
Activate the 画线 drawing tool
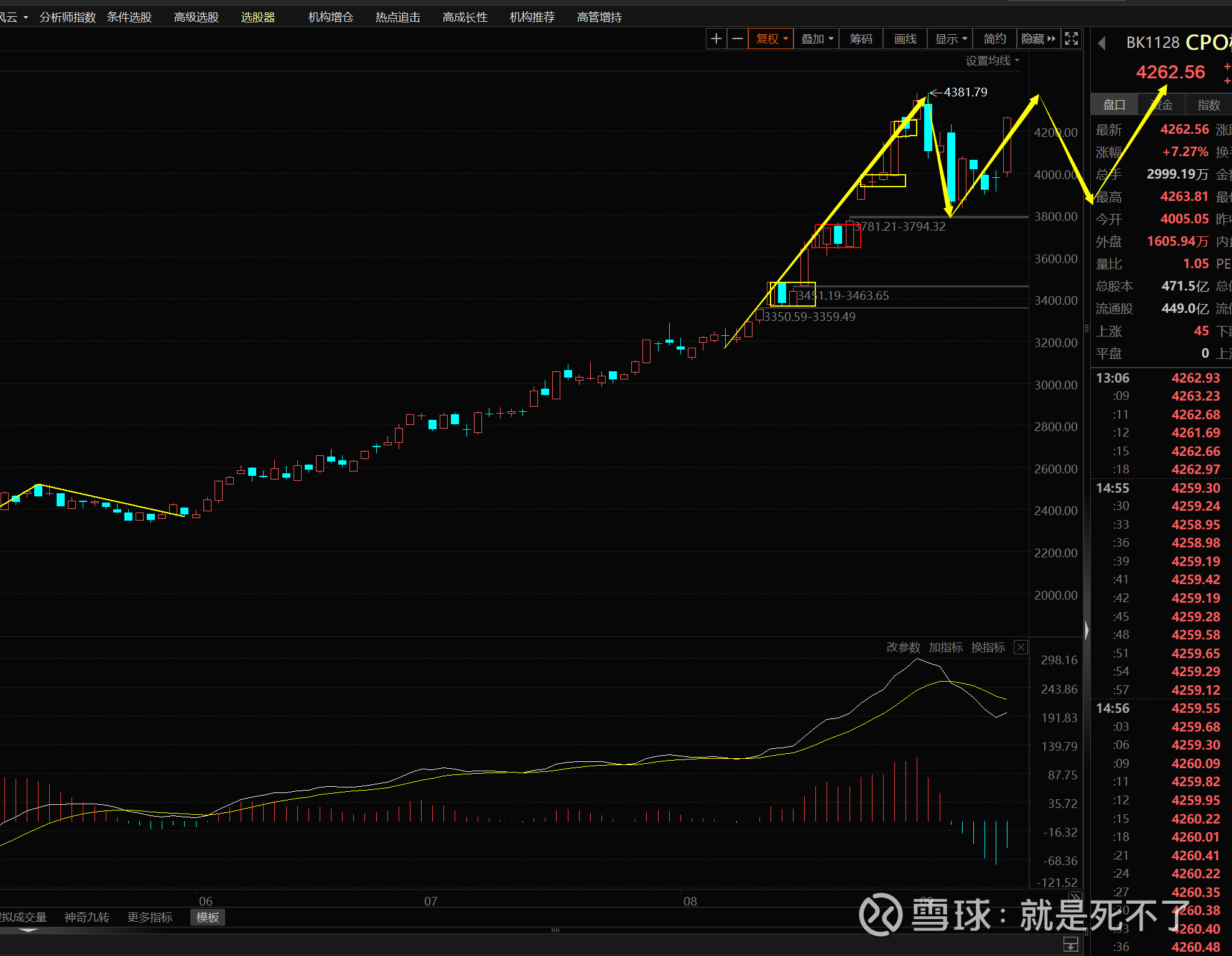tap(905, 39)
